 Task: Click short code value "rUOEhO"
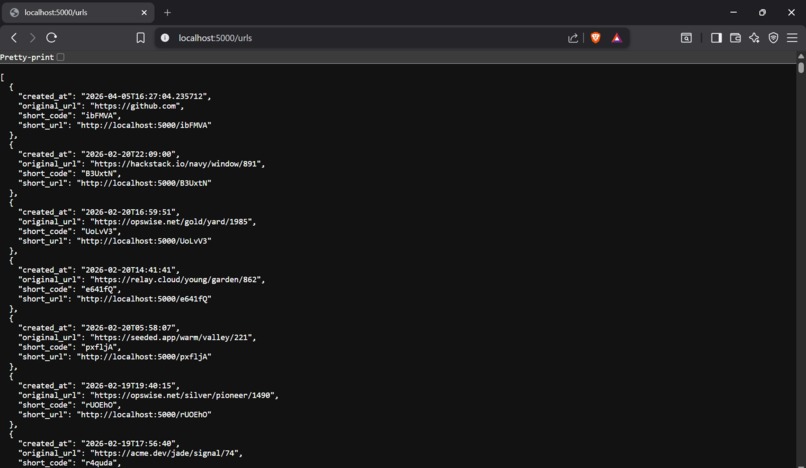[x=99, y=405]
